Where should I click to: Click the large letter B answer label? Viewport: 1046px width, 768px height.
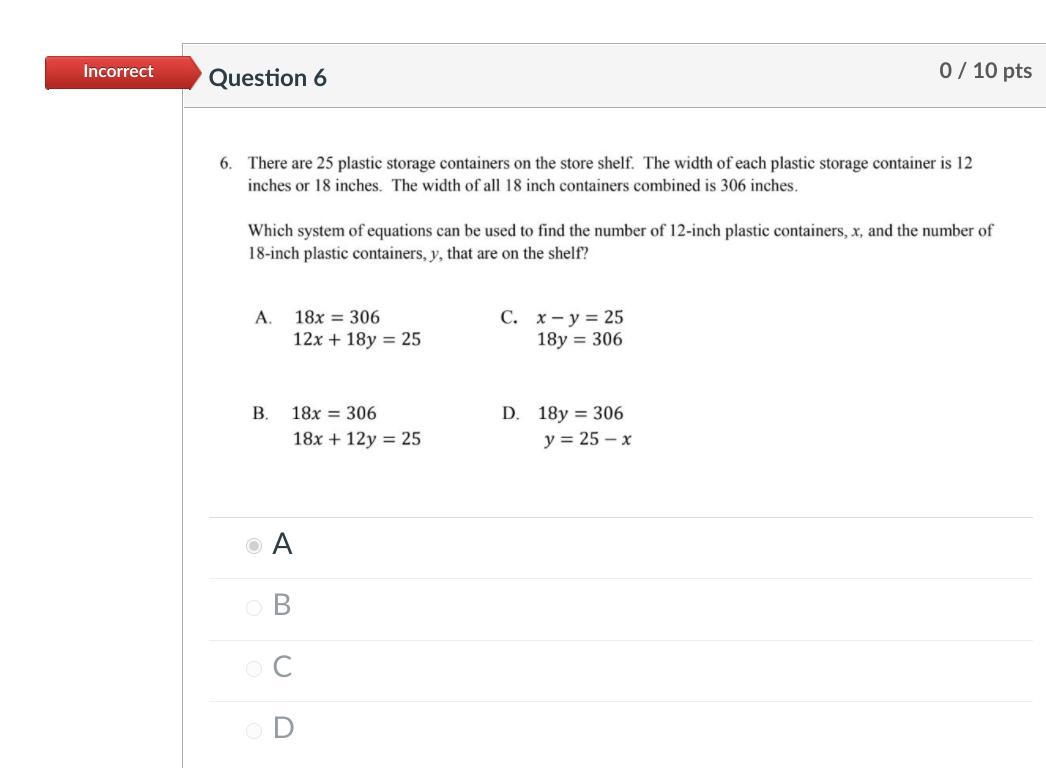tap(282, 606)
